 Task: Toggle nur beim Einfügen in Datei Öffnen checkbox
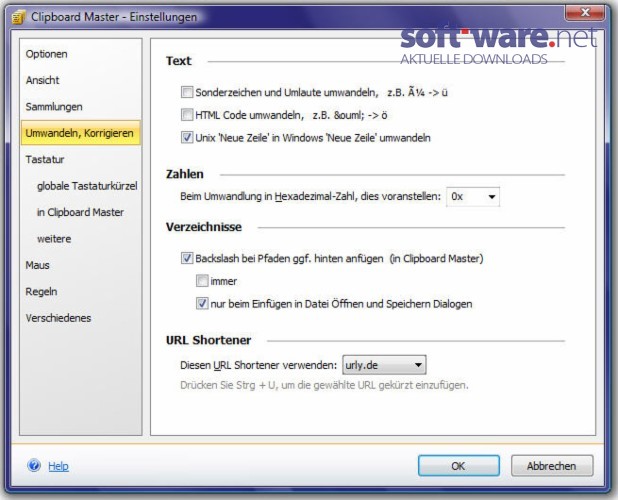(x=202, y=303)
